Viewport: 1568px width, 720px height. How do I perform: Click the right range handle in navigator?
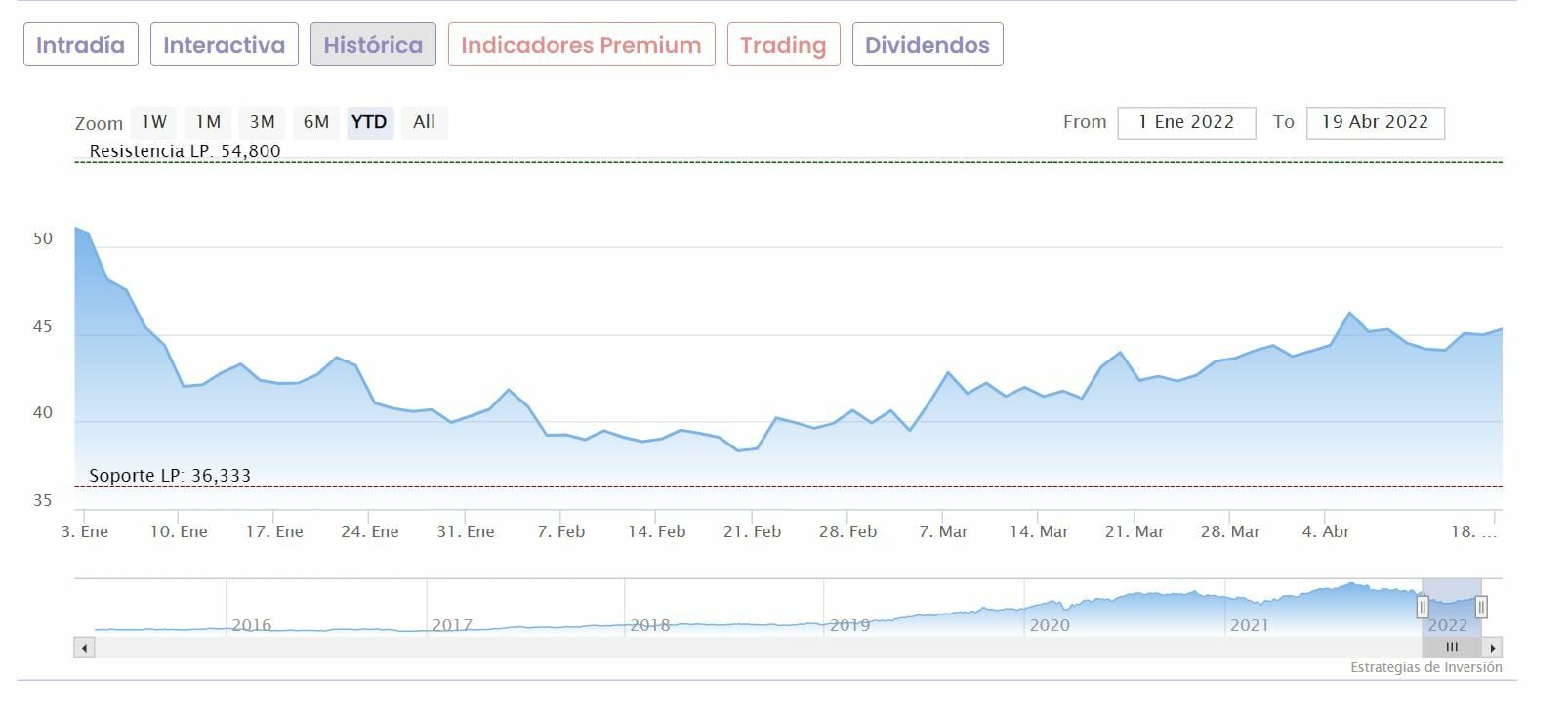(1481, 607)
